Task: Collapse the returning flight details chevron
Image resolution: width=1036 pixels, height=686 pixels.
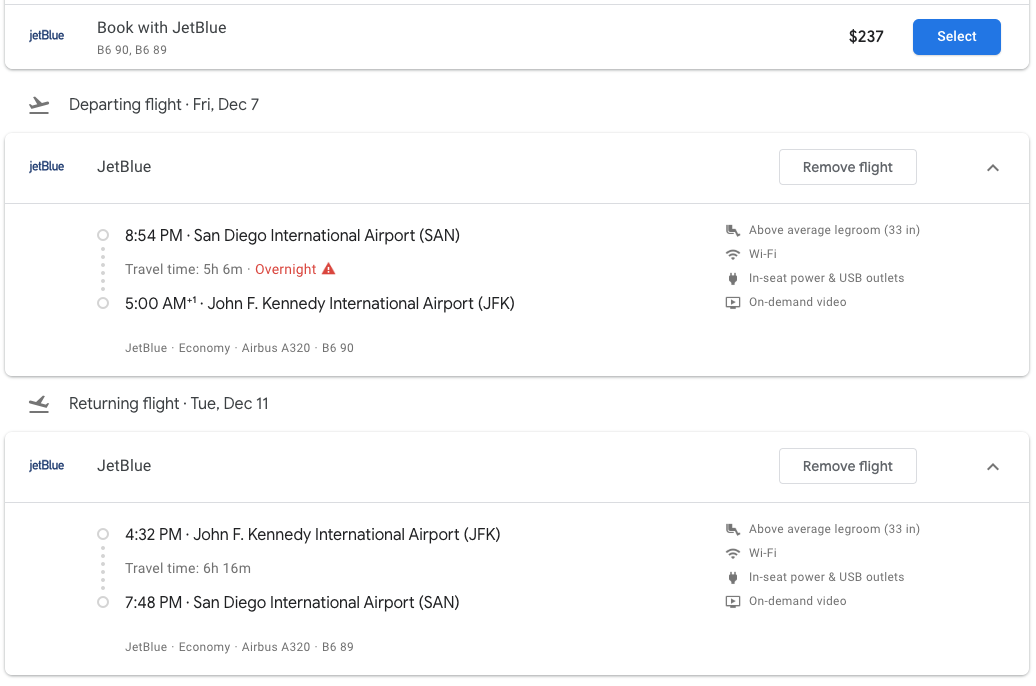Action: [993, 467]
